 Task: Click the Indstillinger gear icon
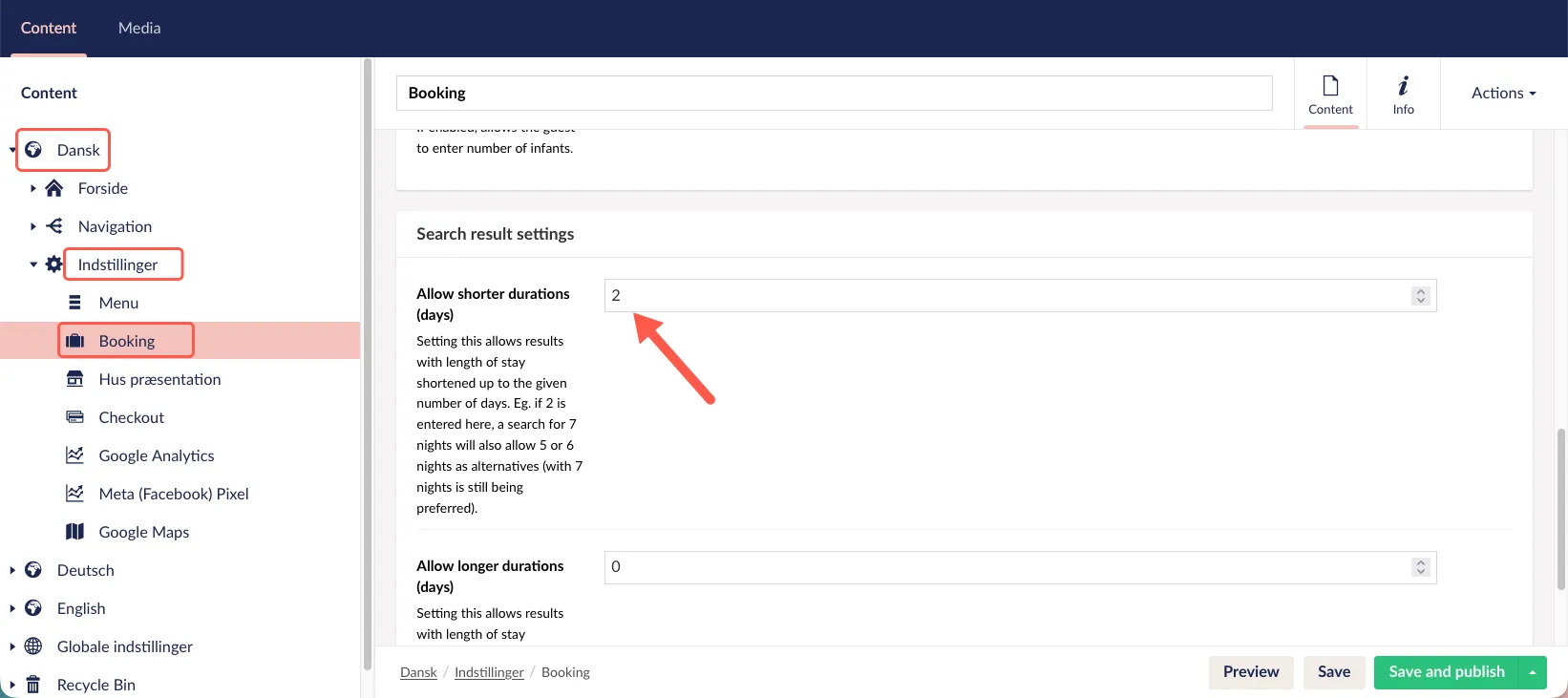tap(54, 264)
